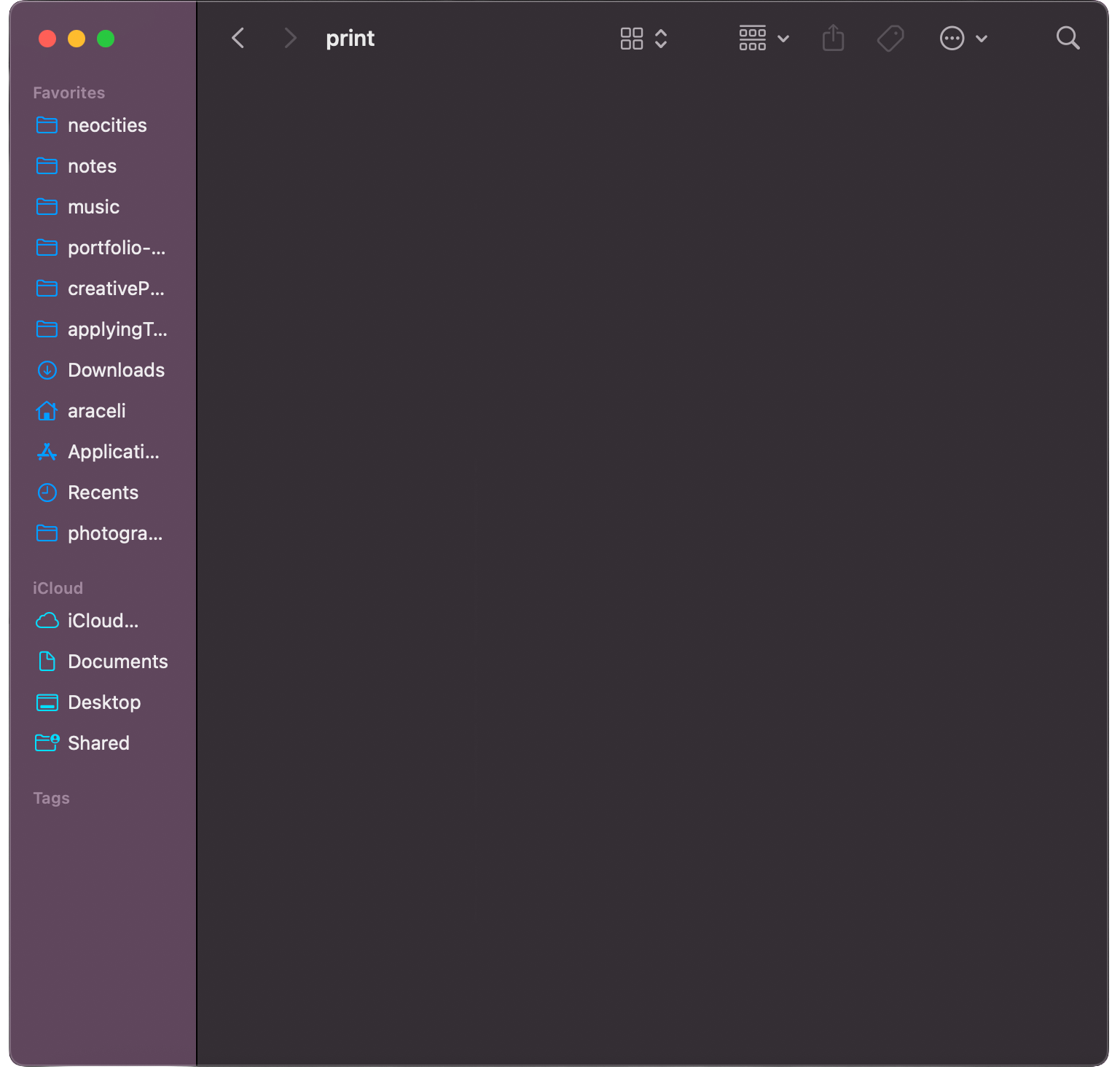Screen dimensions: 1120x1074
Task: Click the portfolio-… folder icon
Action: pyautogui.click(x=47, y=248)
